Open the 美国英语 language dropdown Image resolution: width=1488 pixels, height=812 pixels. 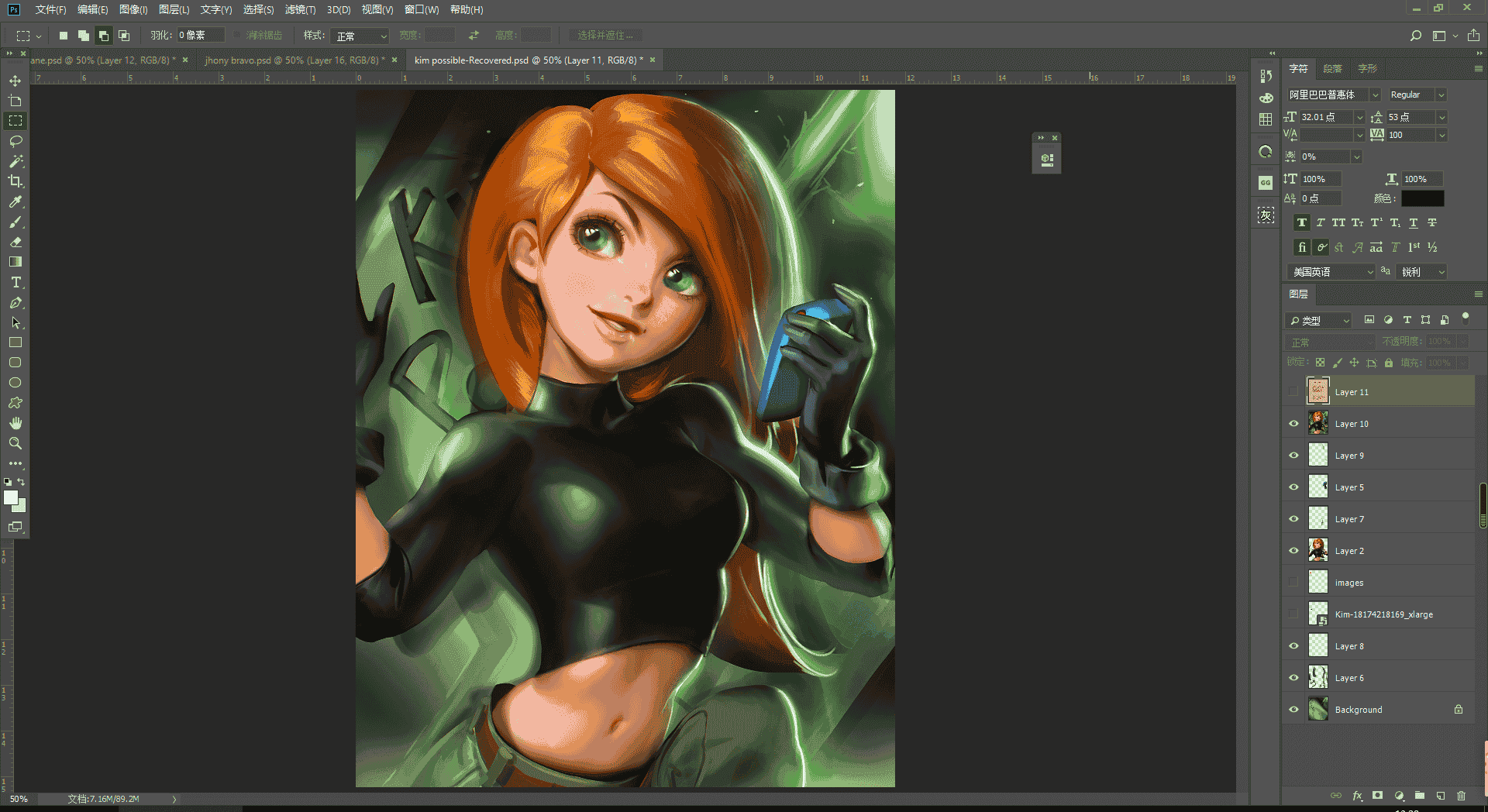click(x=1331, y=272)
